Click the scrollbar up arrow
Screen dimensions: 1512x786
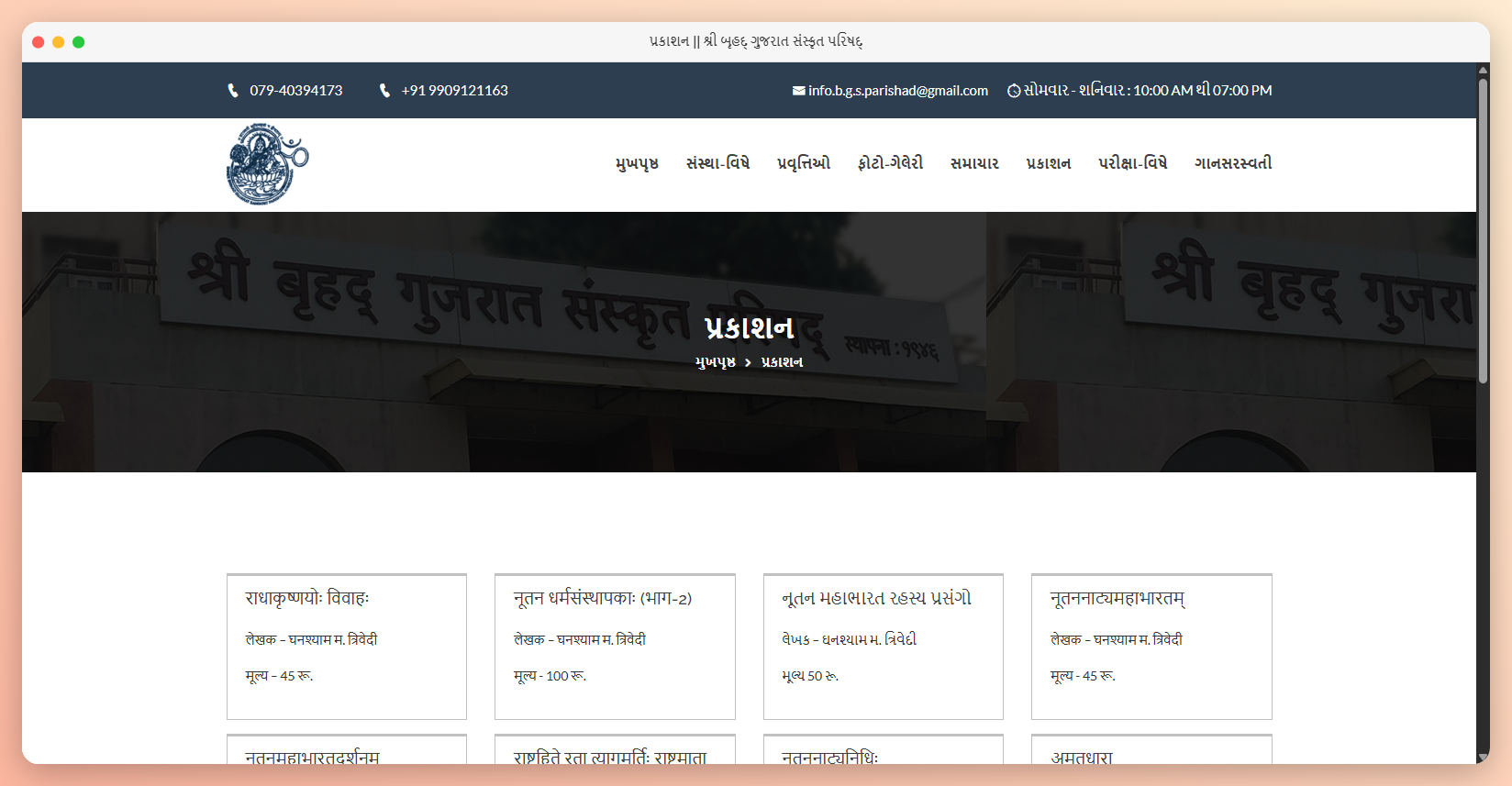[x=1483, y=70]
